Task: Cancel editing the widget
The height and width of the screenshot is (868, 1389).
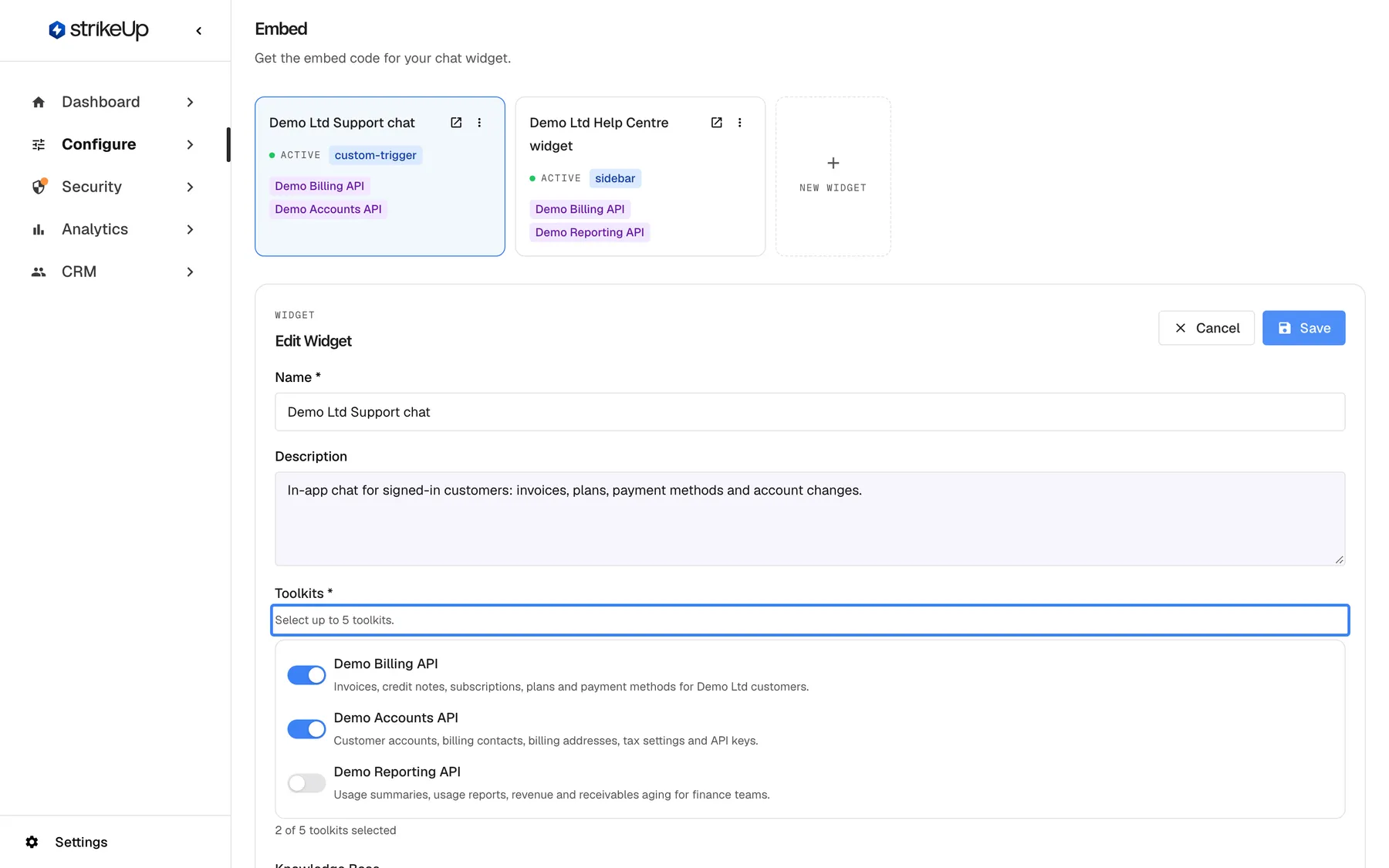Action: pos(1206,328)
